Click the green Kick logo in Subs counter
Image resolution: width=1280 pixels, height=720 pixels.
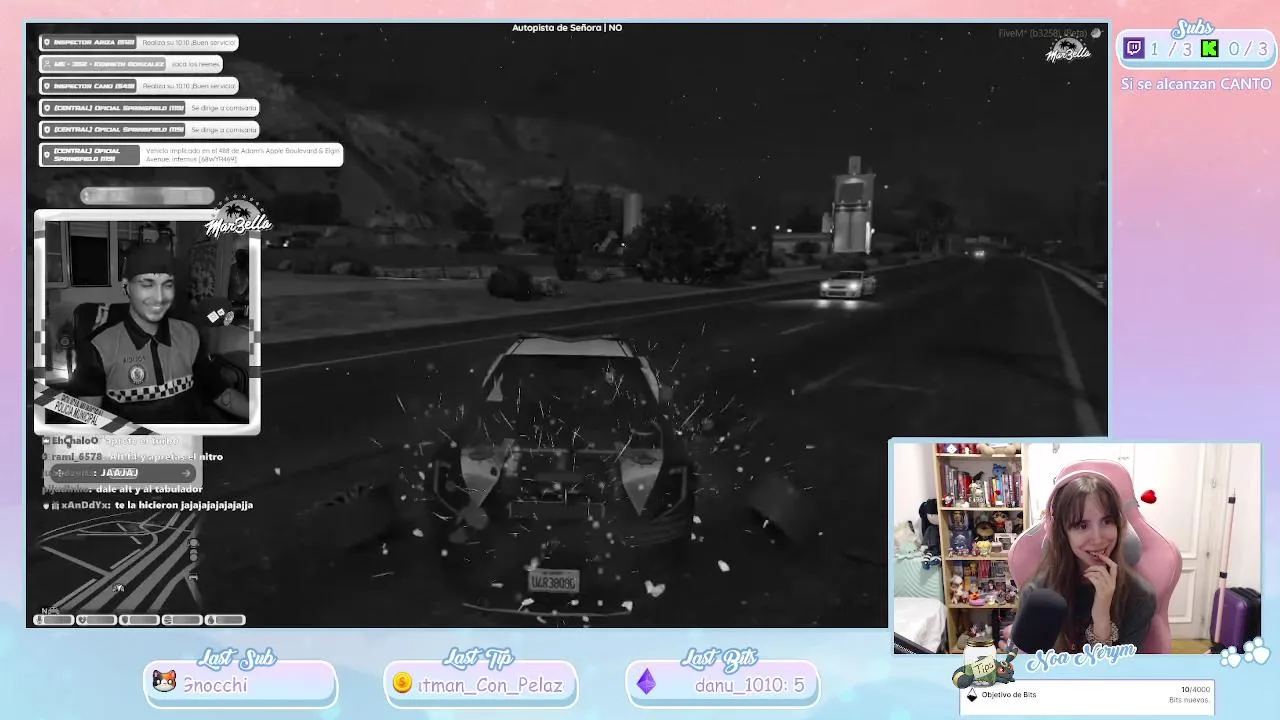(1209, 48)
